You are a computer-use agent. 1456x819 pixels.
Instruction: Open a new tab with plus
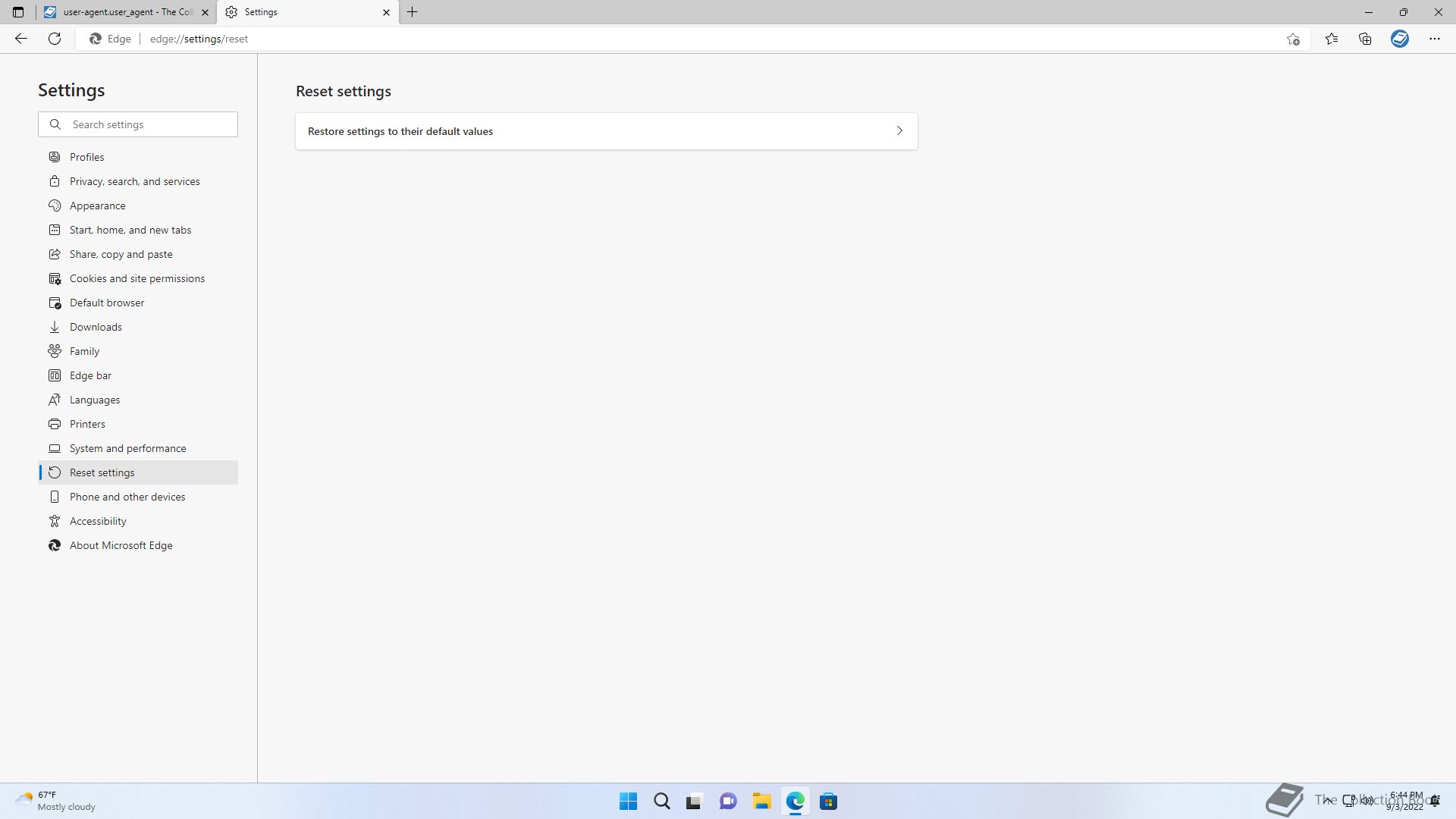tap(413, 12)
